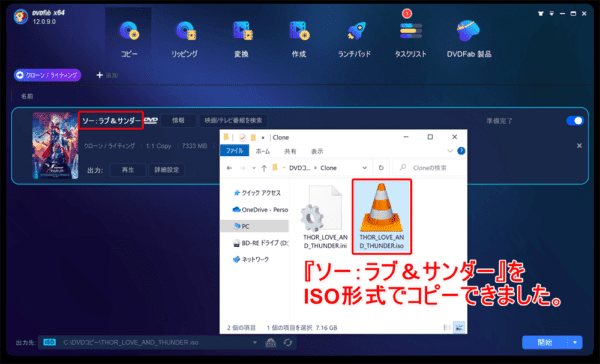
Task: Click 映画/テレビ番組を検索 button
Action: [233, 121]
